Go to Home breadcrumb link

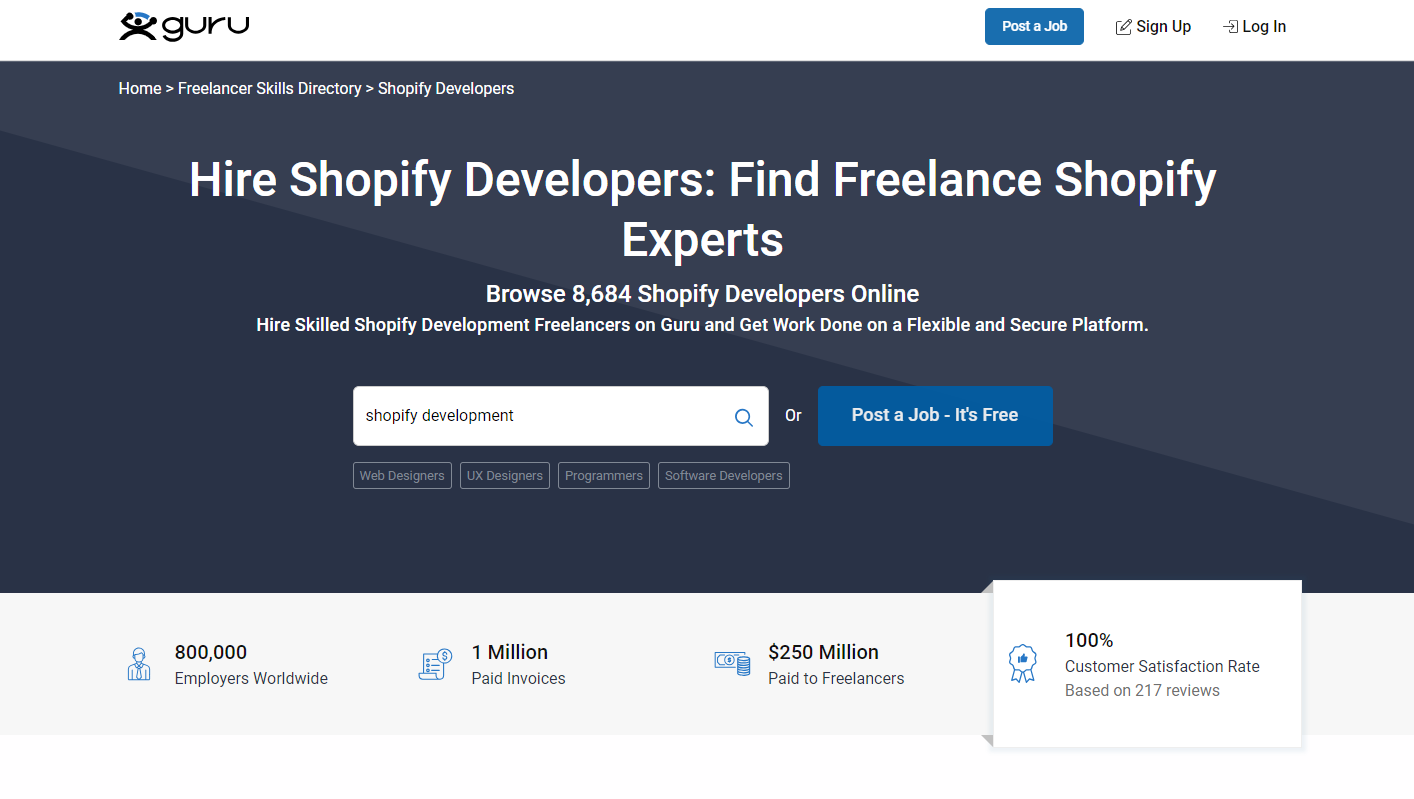point(140,88)
